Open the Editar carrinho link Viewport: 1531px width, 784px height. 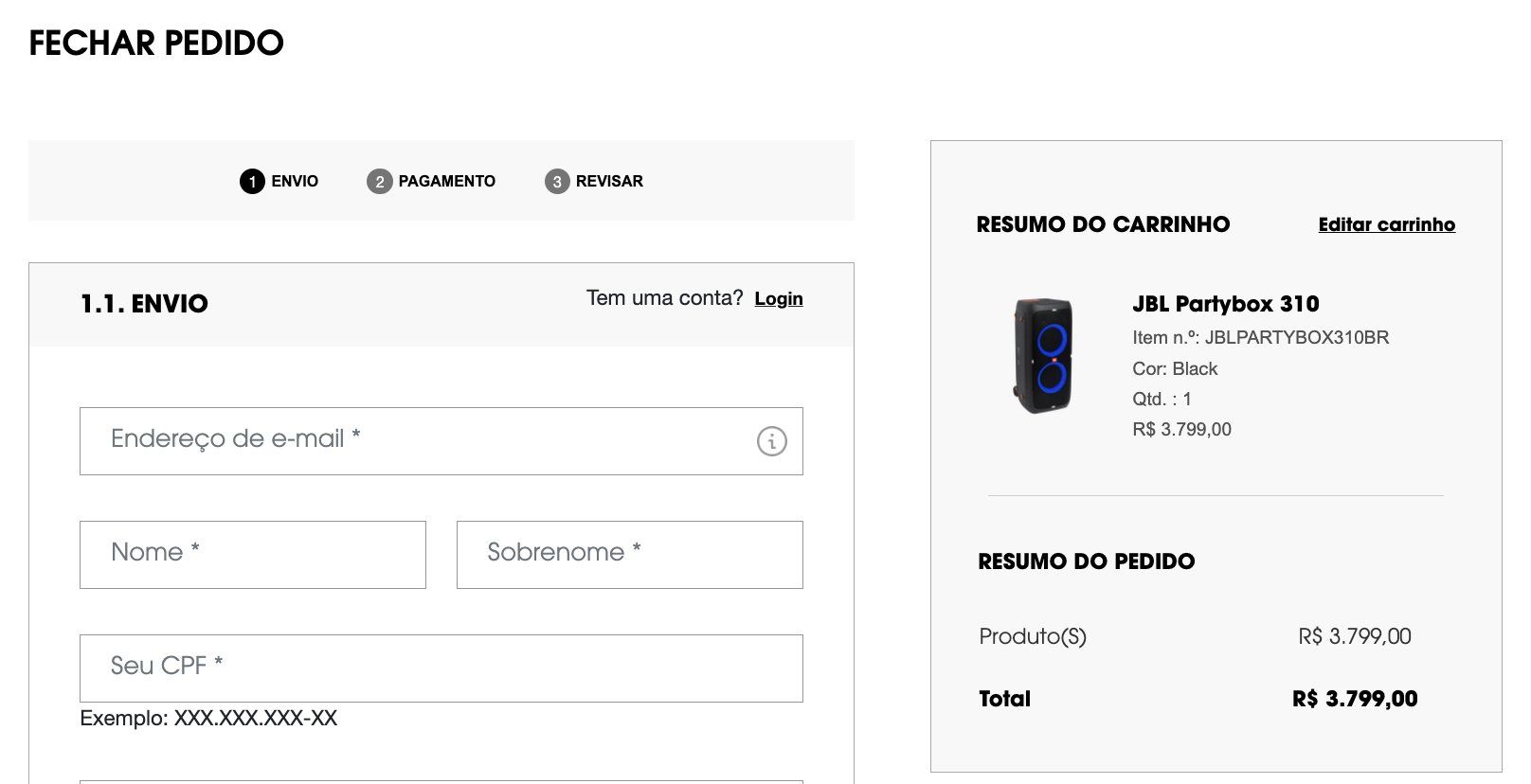[x=1386, y=224]
